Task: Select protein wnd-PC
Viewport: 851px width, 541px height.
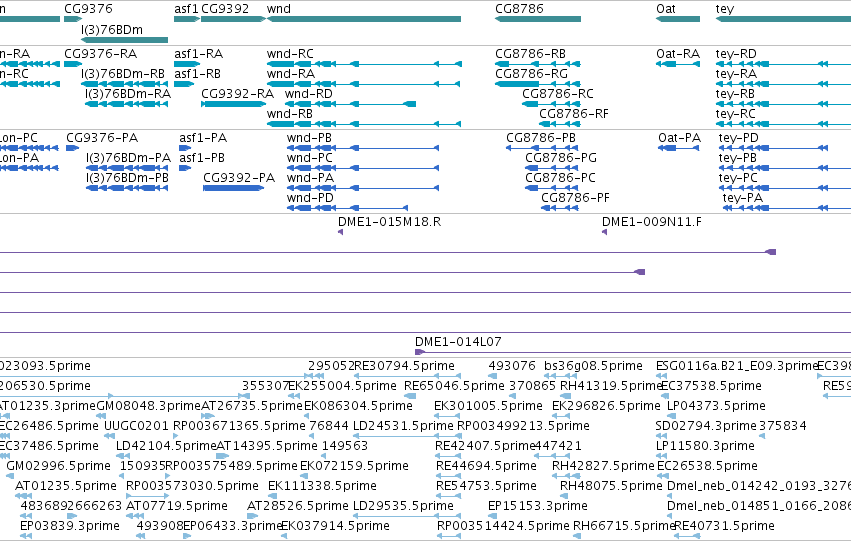Action: click(x=363, y=168)
